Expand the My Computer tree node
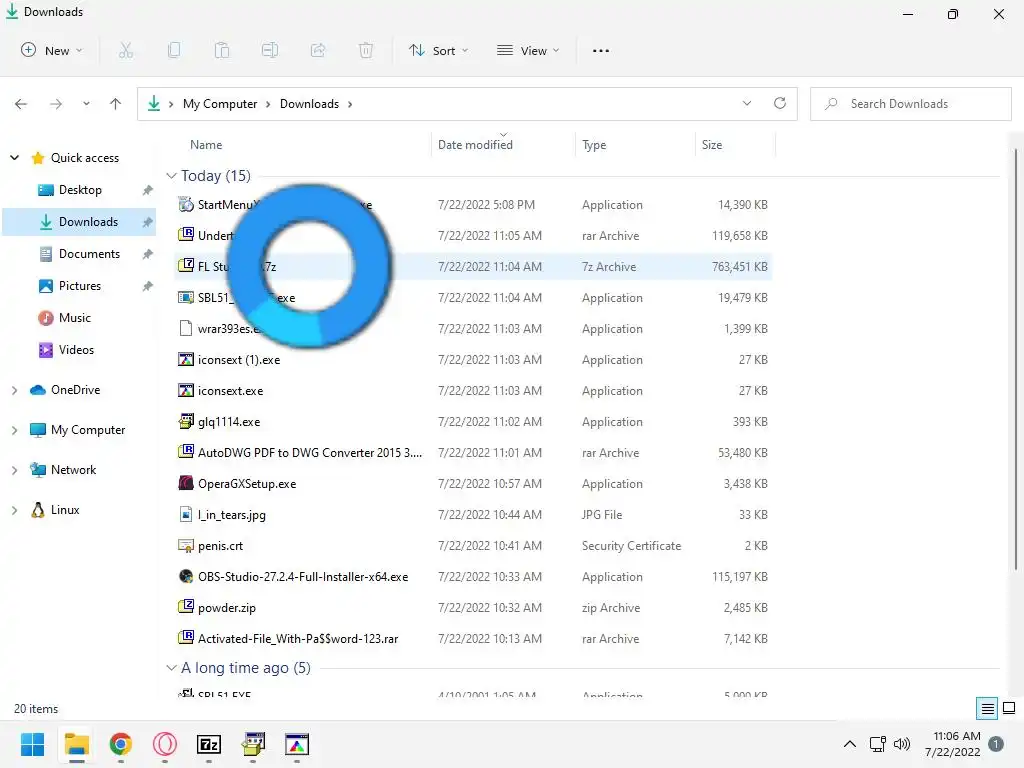This screenshot has height=768, width=1024. pos(14,430)
